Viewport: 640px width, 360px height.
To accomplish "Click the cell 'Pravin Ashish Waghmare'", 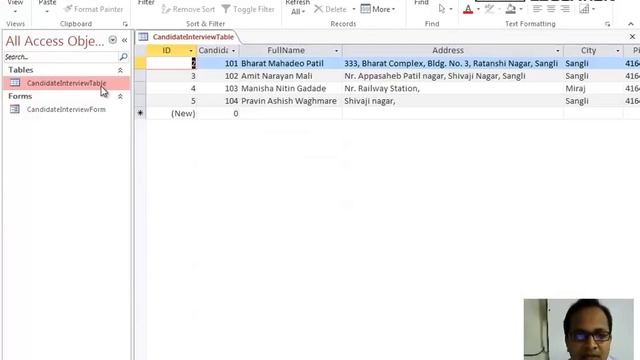I will (x=290, y=101).
